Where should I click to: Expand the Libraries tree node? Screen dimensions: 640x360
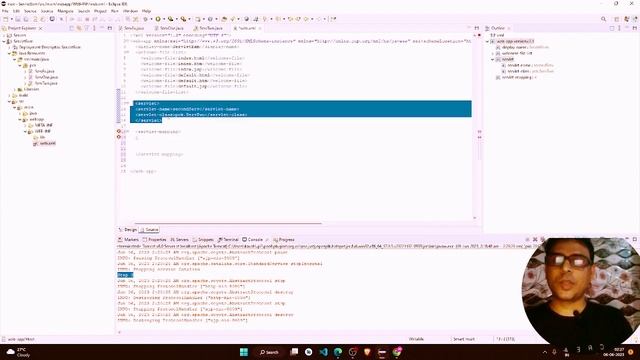click(15, 89)
